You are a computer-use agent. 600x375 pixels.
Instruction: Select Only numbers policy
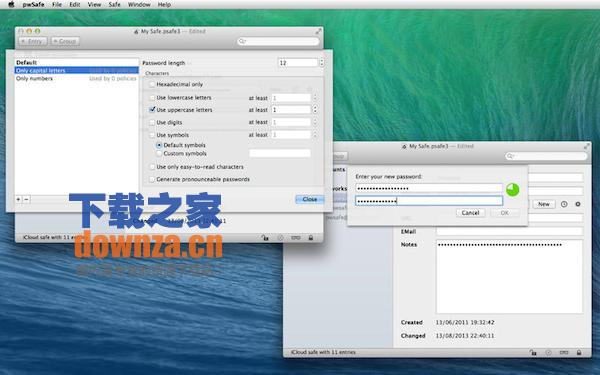tap(77, 78)
